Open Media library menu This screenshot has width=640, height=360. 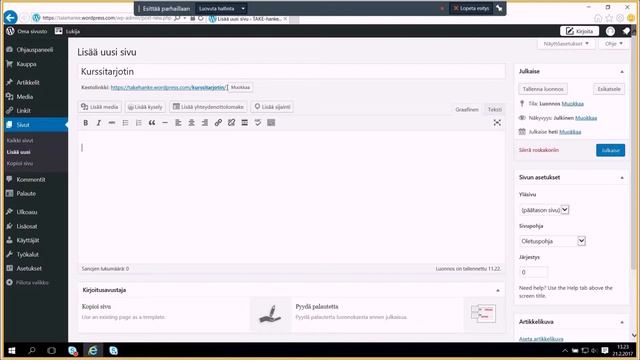(24, 97)
